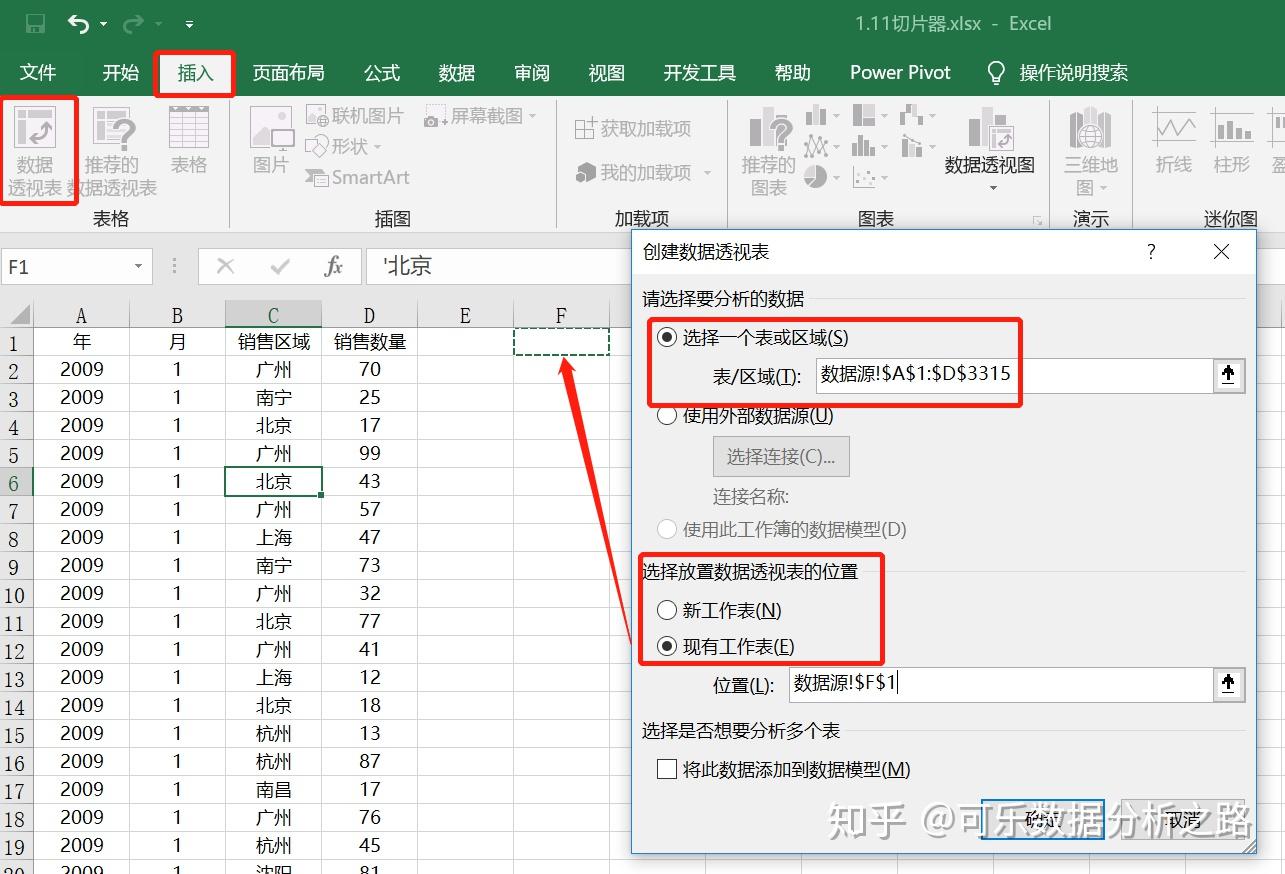Image resolution: width=1285 pixels, height=874 pixels.
Task: Open Customize Quick Access Toolbar arrow
Action: click(190, 24)
